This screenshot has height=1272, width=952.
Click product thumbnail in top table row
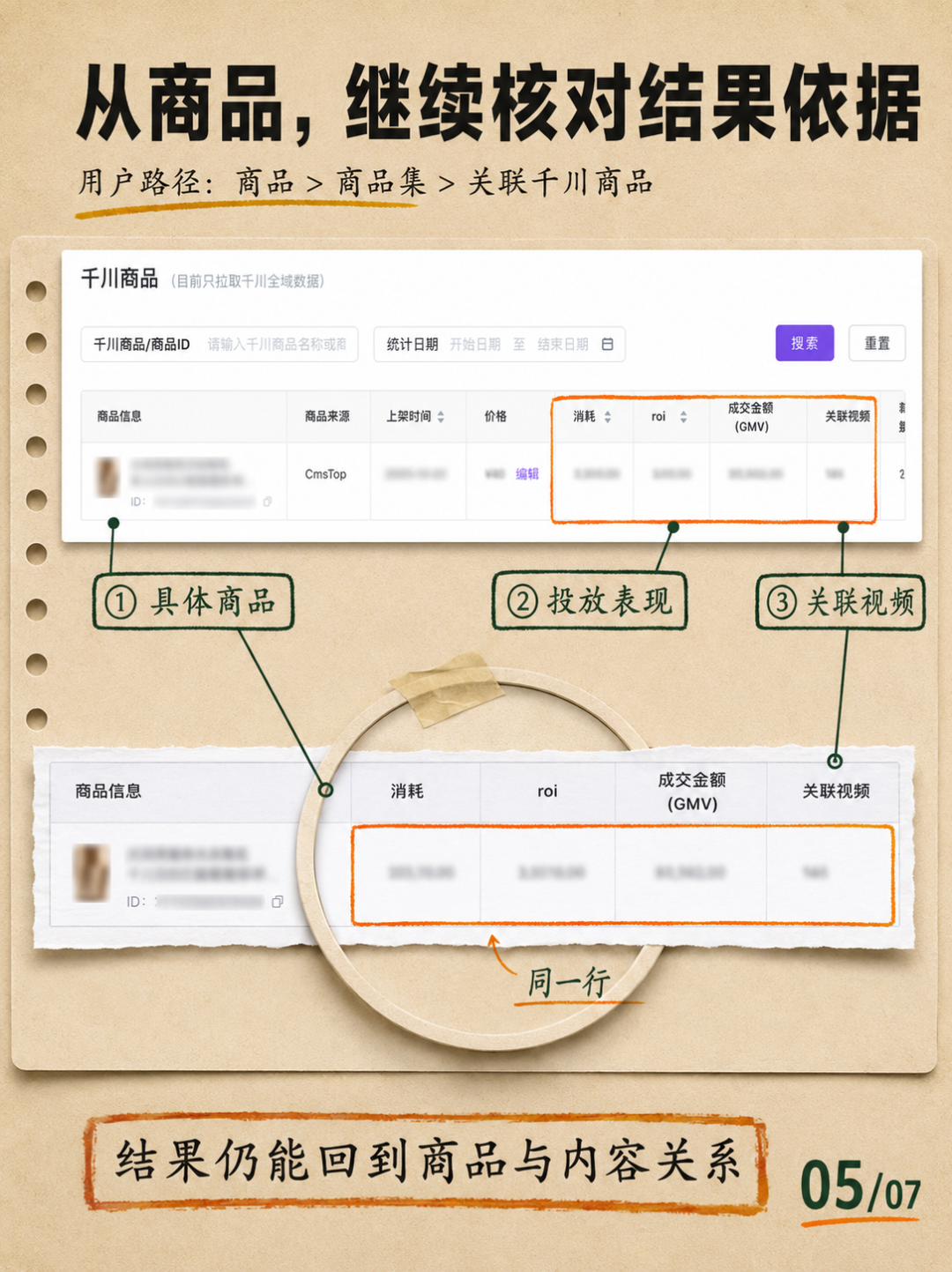point(108,477)
